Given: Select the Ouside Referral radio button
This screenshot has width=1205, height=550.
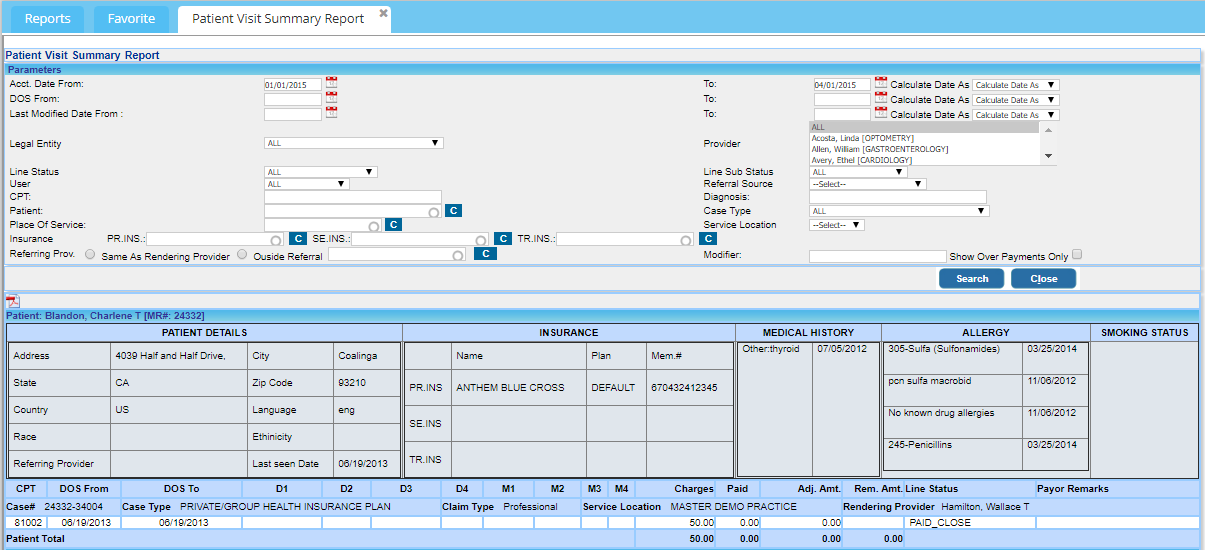Looking at the screenshot, I should click(242, 255).
